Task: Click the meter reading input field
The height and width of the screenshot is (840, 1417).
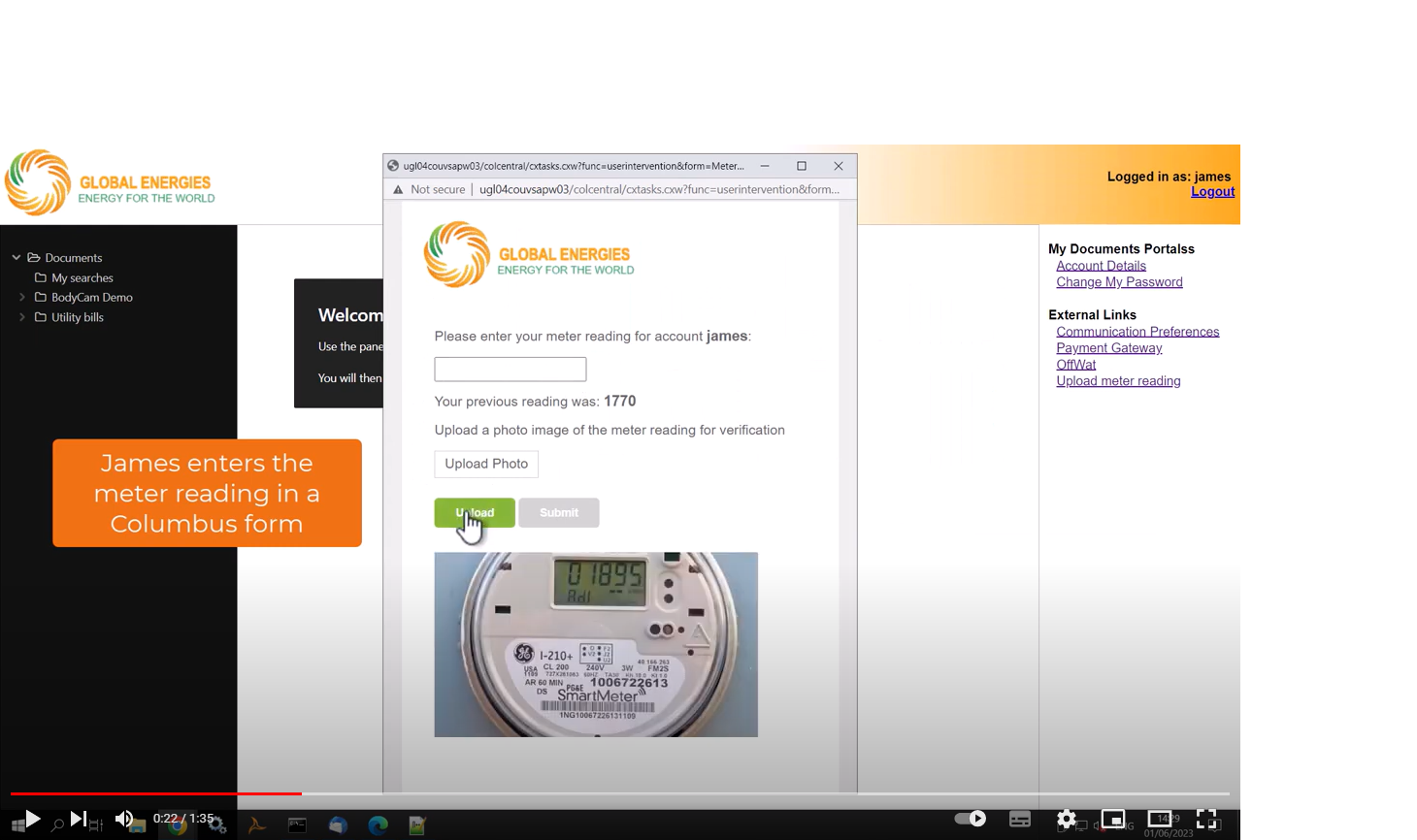Action: click(510, 370)
